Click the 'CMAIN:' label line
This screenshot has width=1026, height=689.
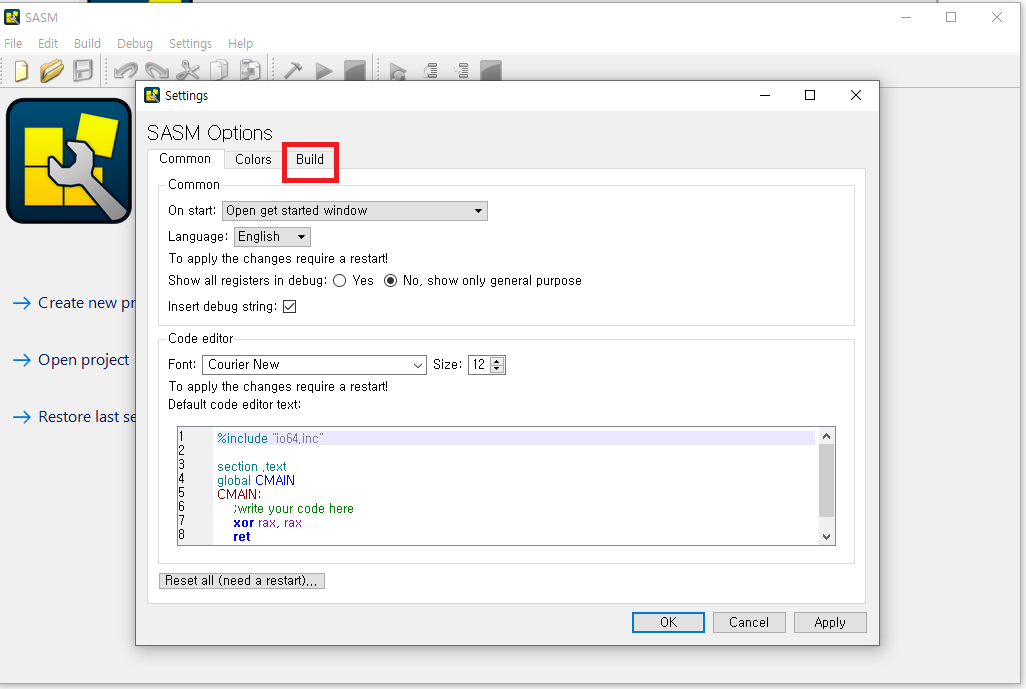[239, 494]
